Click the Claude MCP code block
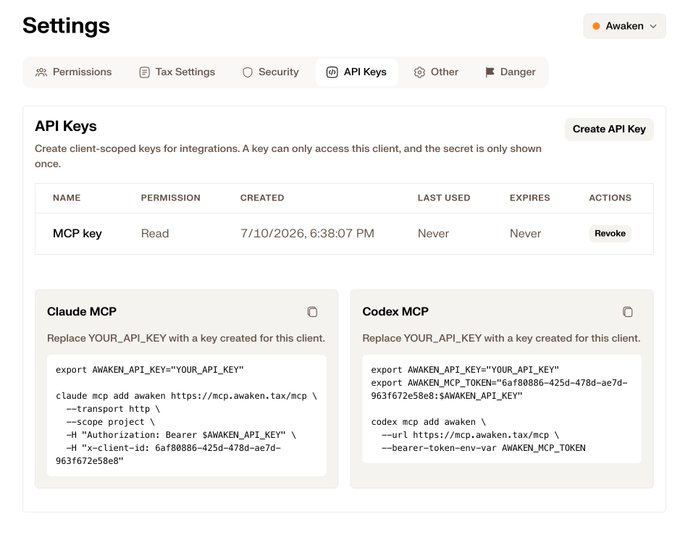The image size is (680, 537). (186, 415)
